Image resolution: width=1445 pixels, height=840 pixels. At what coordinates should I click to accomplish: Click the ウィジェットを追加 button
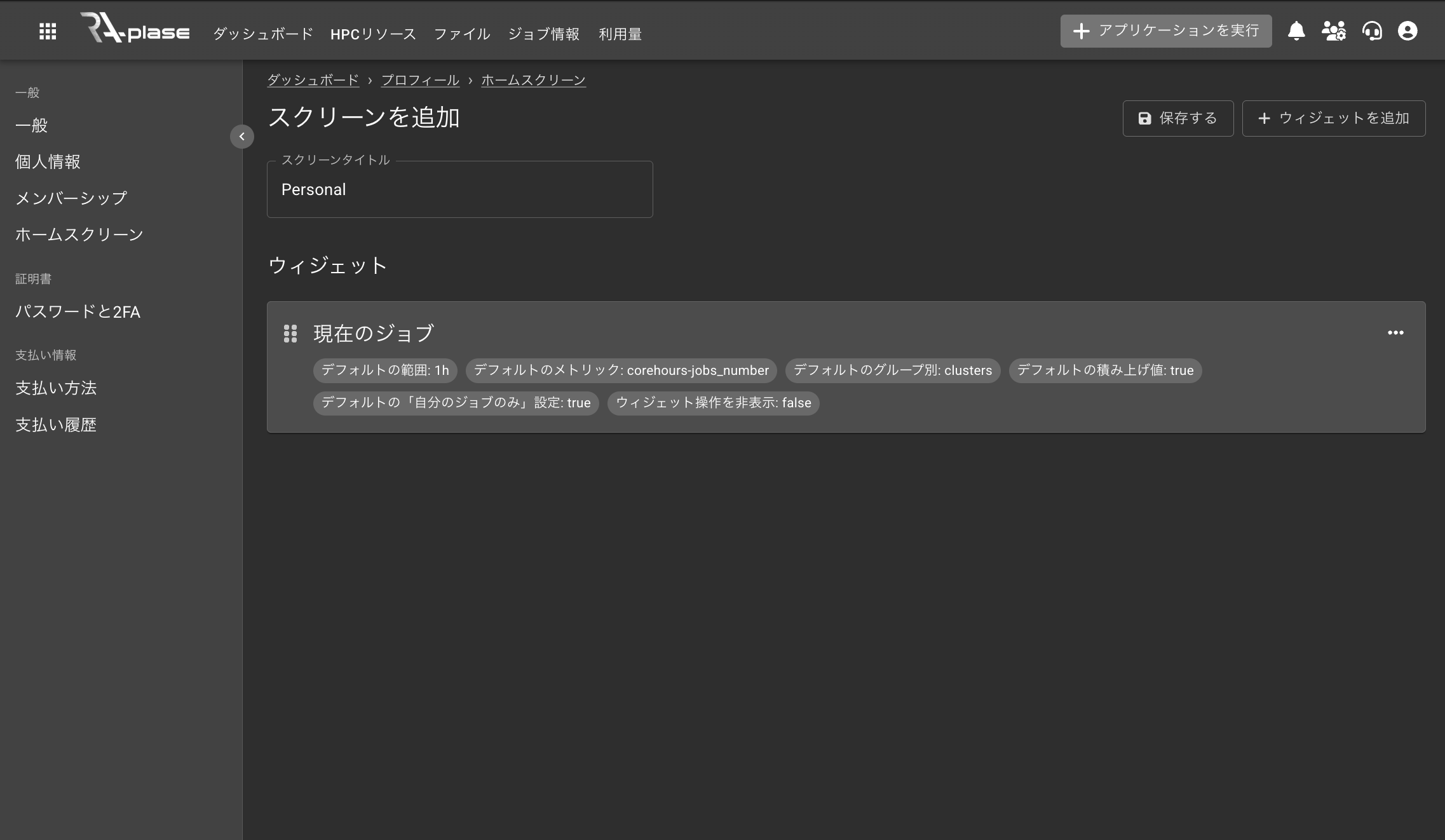[x=1333, y=118]
